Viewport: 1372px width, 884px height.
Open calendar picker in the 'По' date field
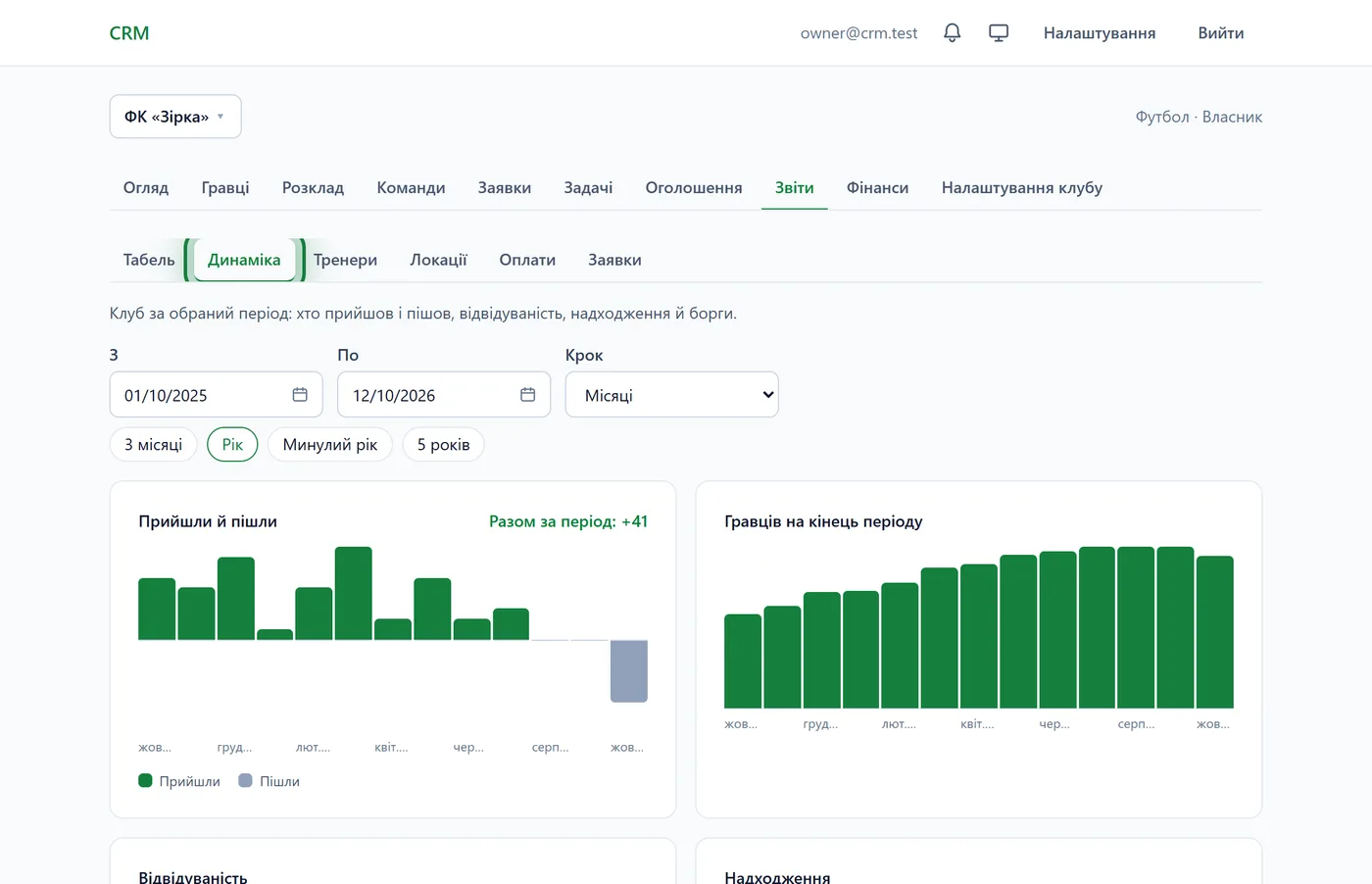coord(527,395)
